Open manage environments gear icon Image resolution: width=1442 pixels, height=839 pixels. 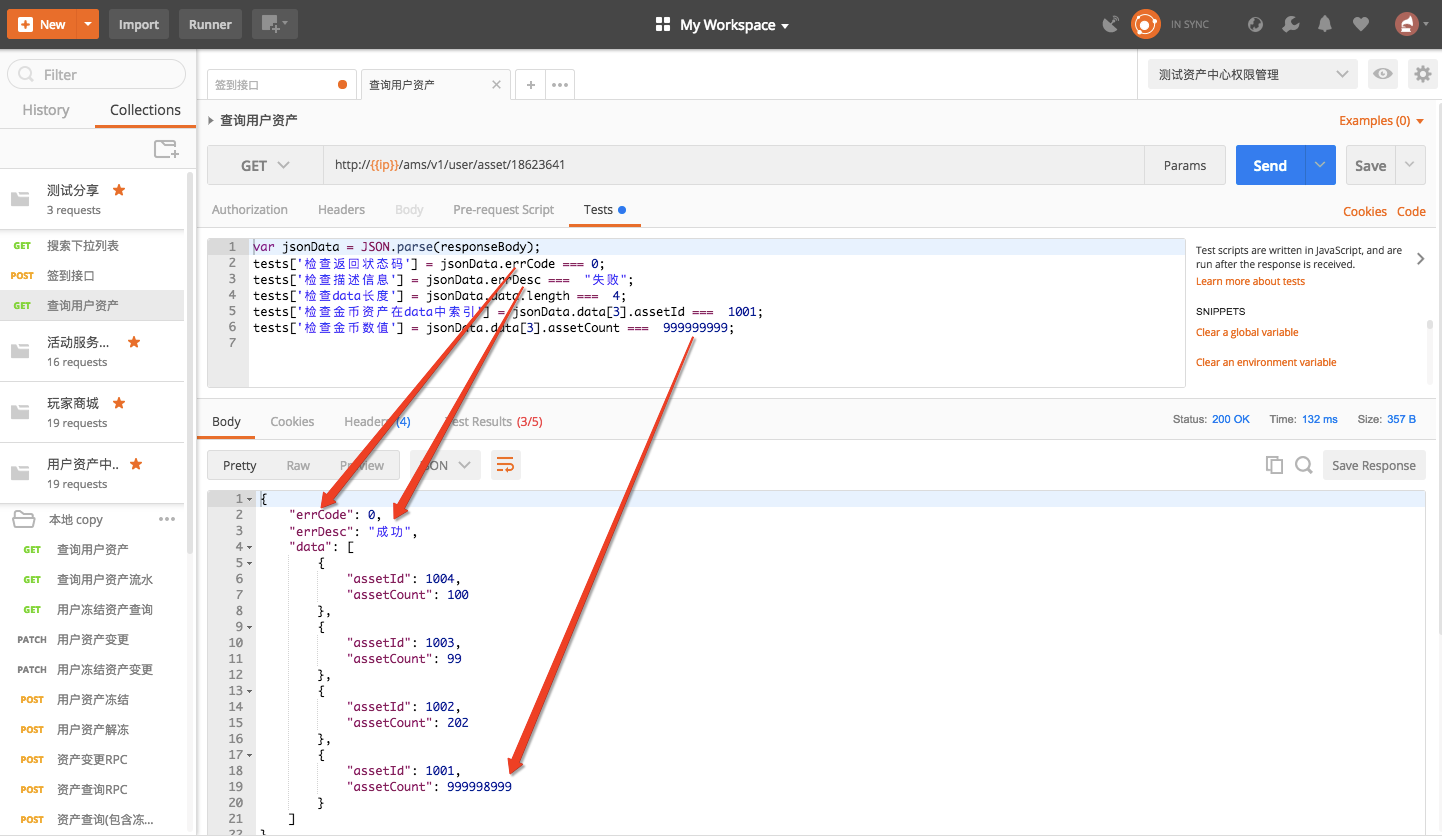coord(1422,74)
